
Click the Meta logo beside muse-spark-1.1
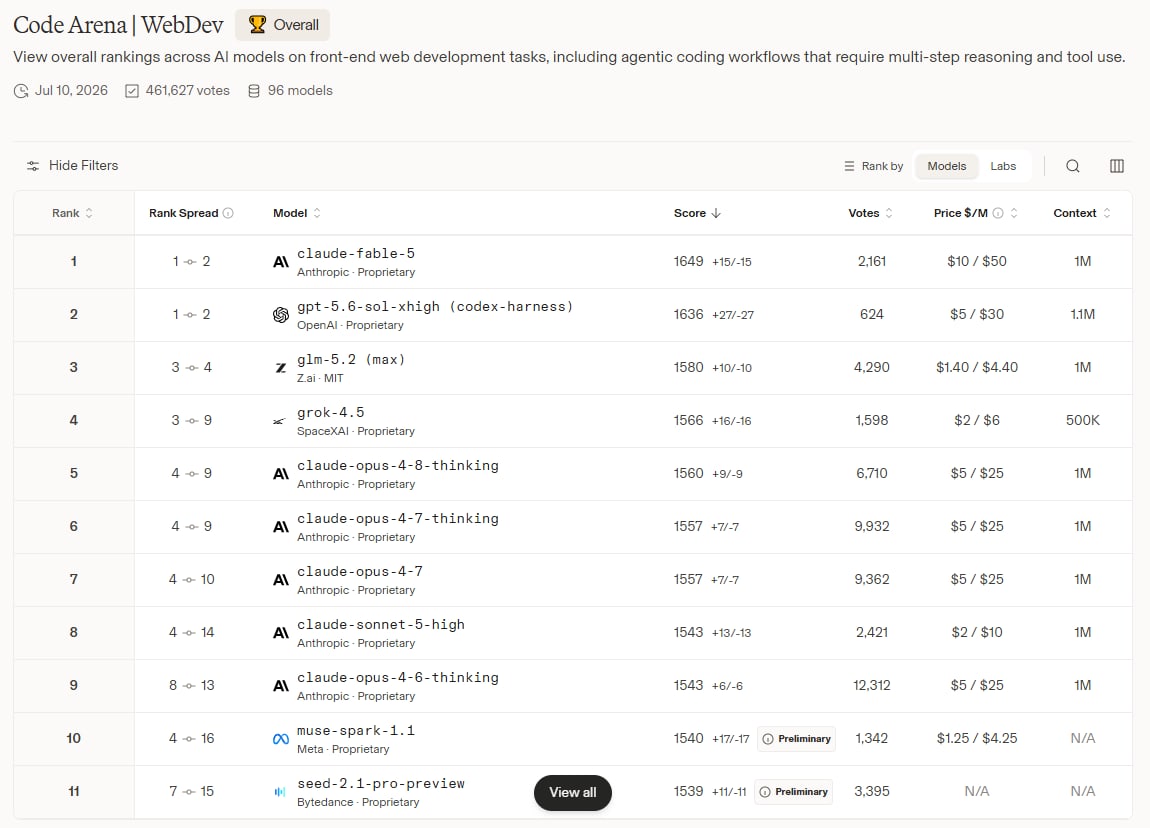(x=281, y=739)
